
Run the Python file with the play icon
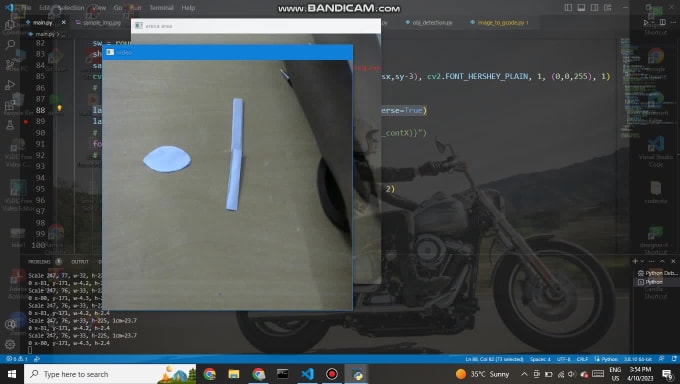[646, 22]
